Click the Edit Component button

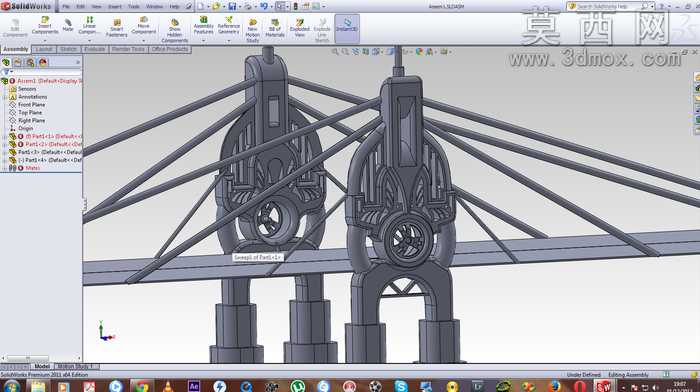tap(15, 28)
